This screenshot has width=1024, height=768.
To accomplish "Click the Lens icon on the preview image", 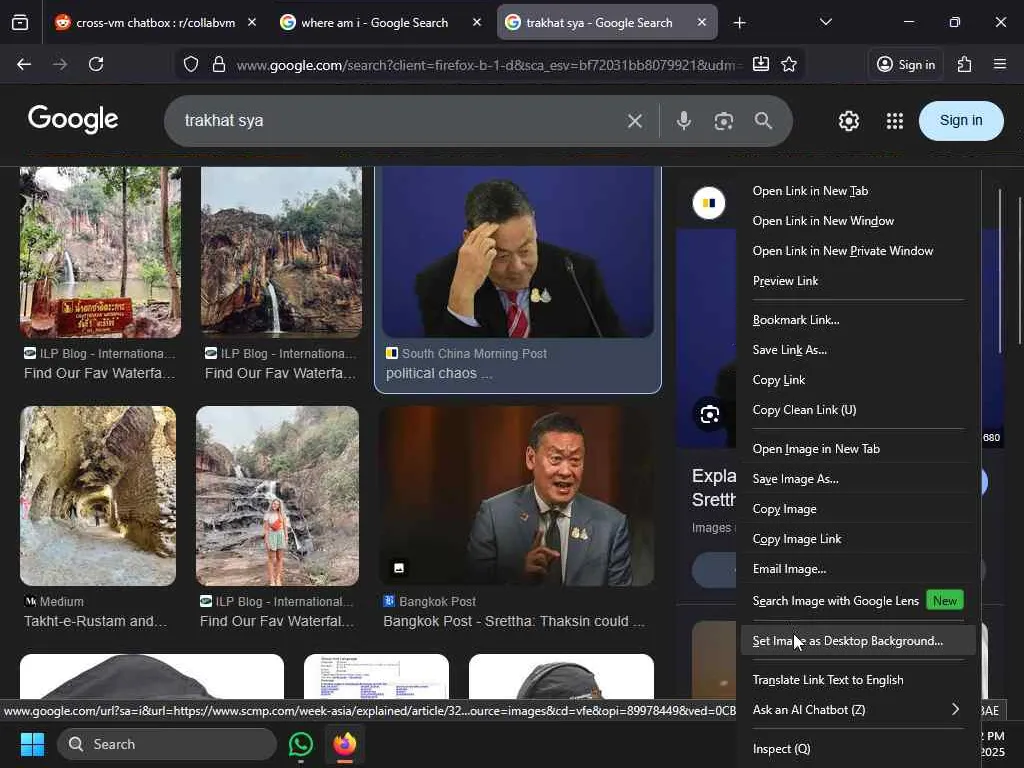I will 710,414.
